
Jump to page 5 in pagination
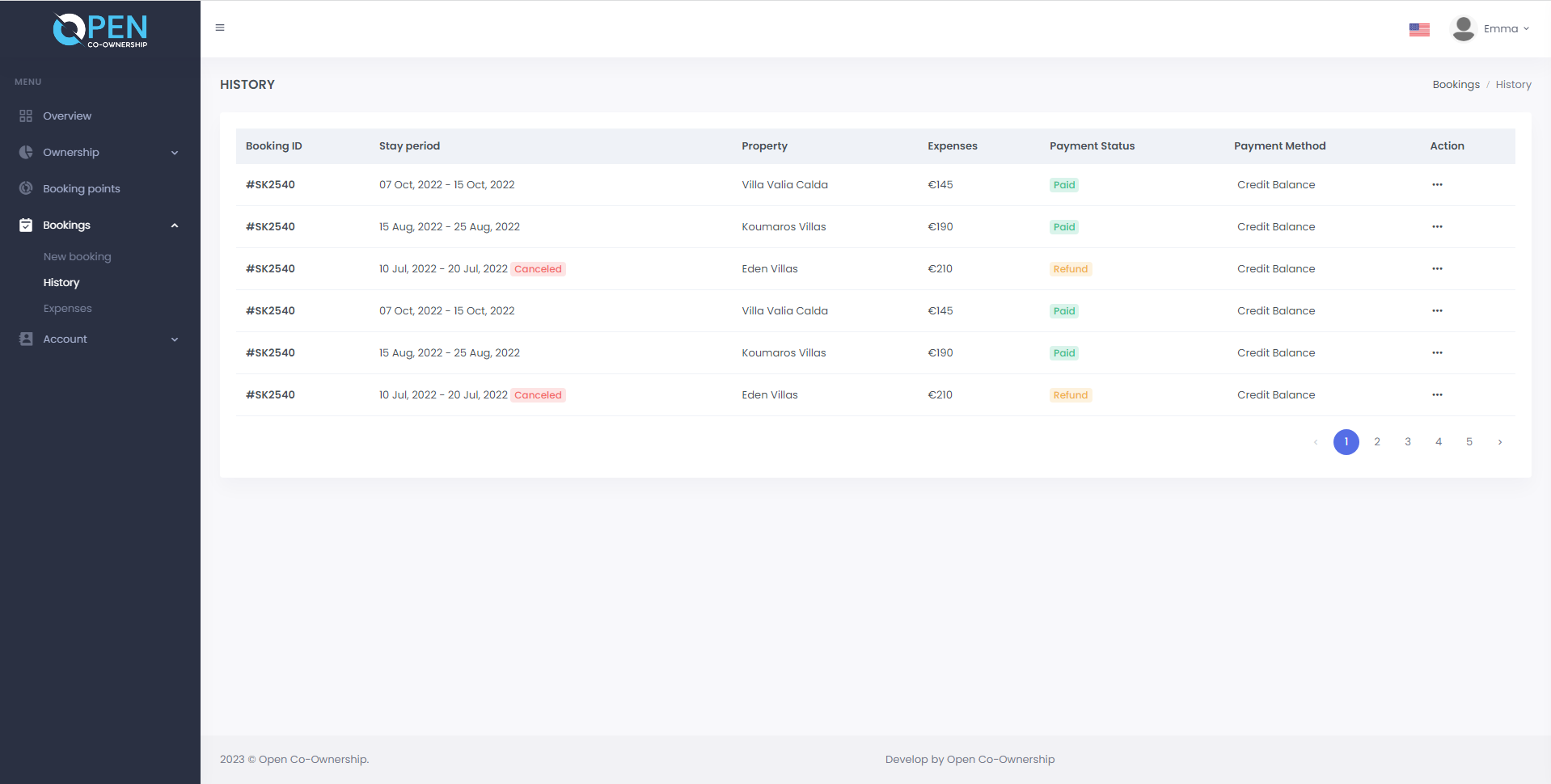(1469, 442)
